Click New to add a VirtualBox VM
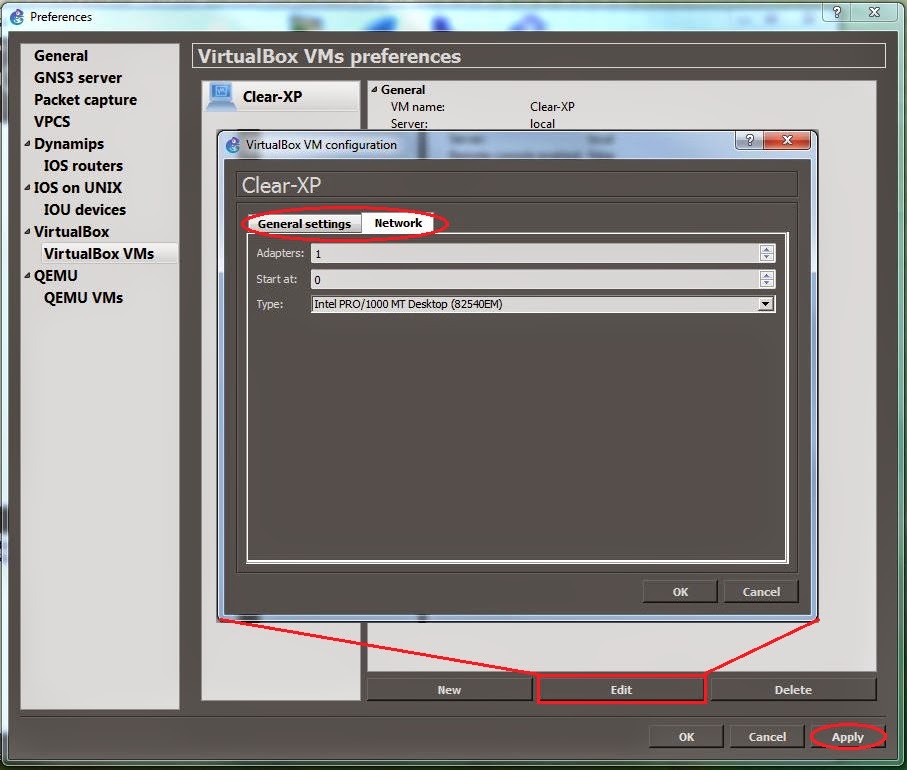This screenshot has height=770, width=907. pyautogui.click(x=449, y=690)
